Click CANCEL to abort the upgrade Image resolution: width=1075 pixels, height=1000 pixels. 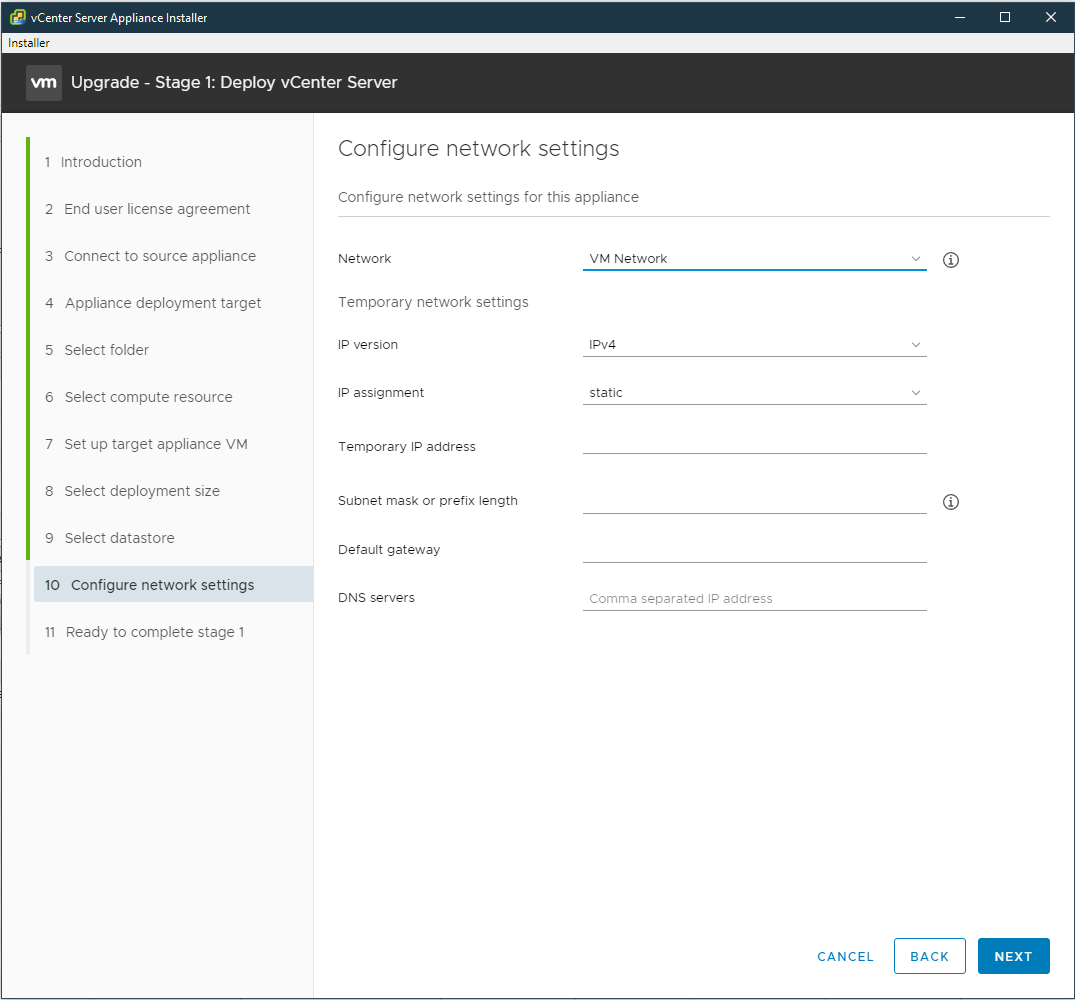click(x=845, y=956)
